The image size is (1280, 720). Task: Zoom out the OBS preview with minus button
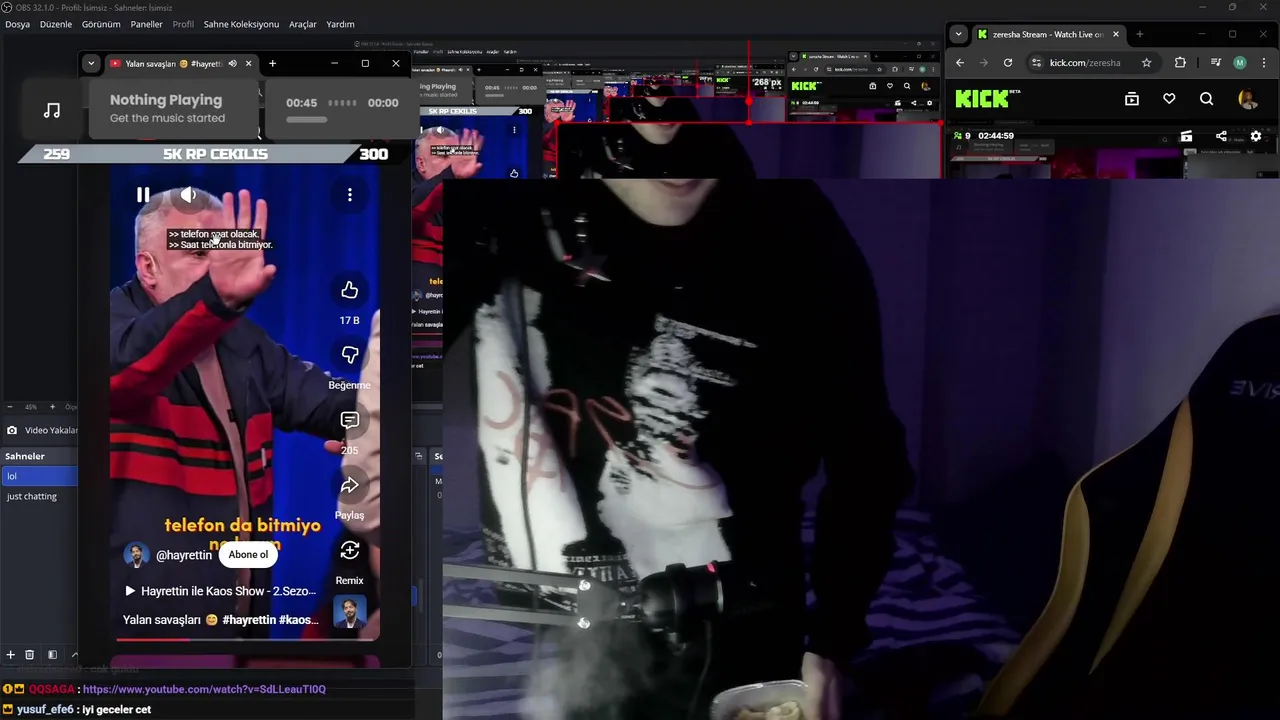click(10, 407)
